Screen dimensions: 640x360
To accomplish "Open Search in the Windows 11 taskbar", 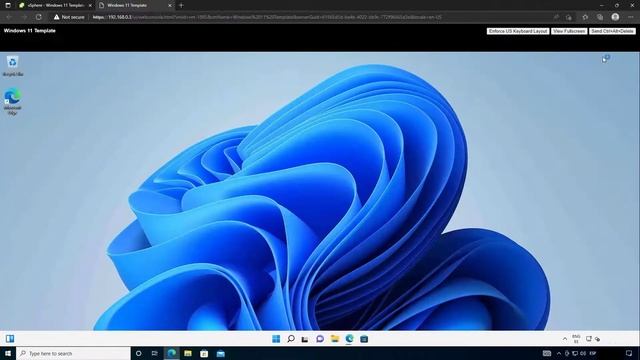I will coord(291,339).
